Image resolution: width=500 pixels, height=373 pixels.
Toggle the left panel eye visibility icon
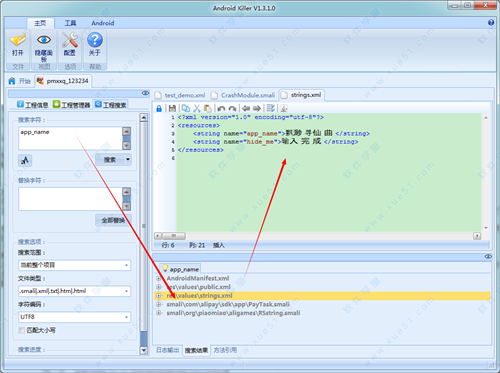tap(145, 93)
